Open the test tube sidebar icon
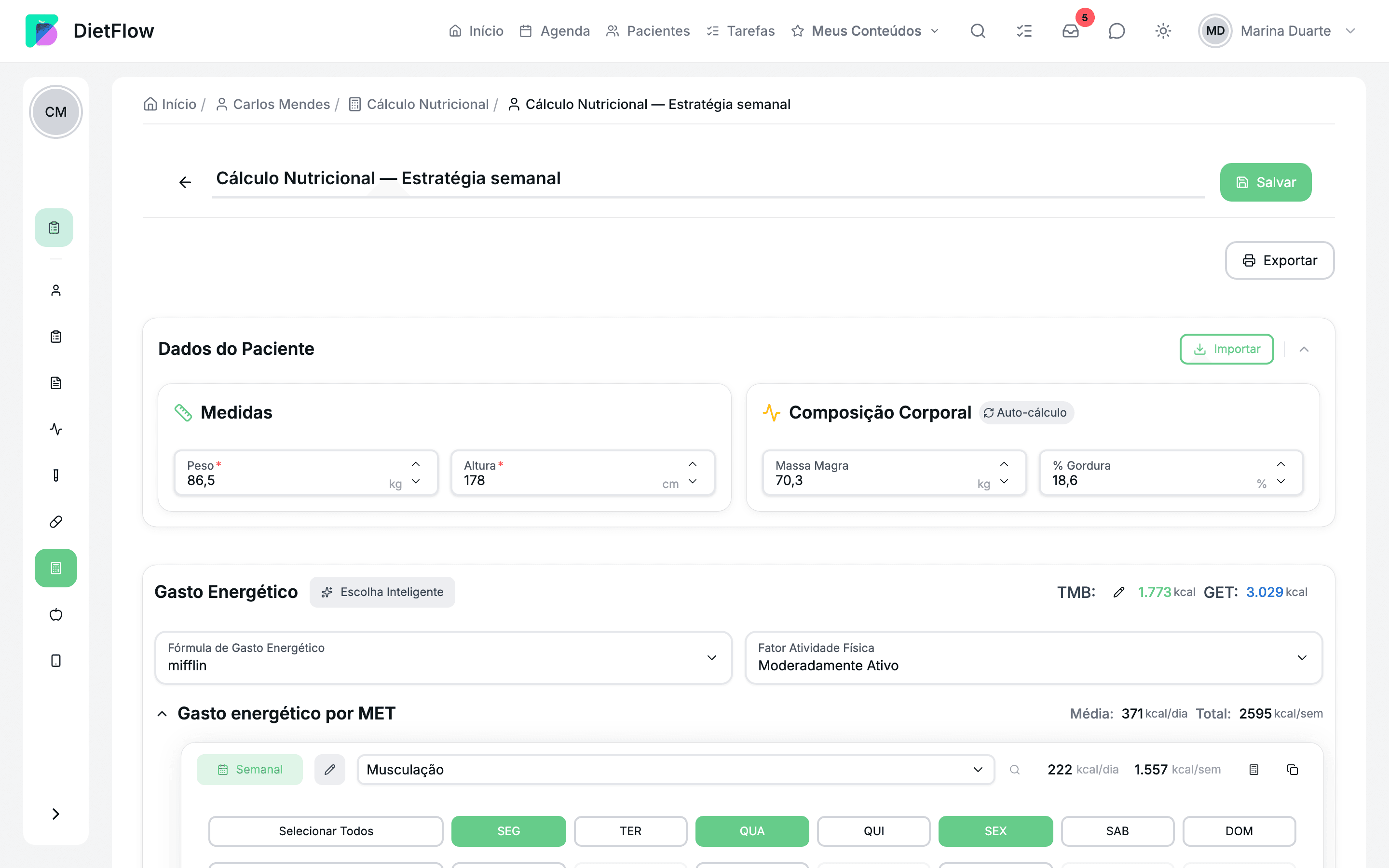 (x=55, y=475)
